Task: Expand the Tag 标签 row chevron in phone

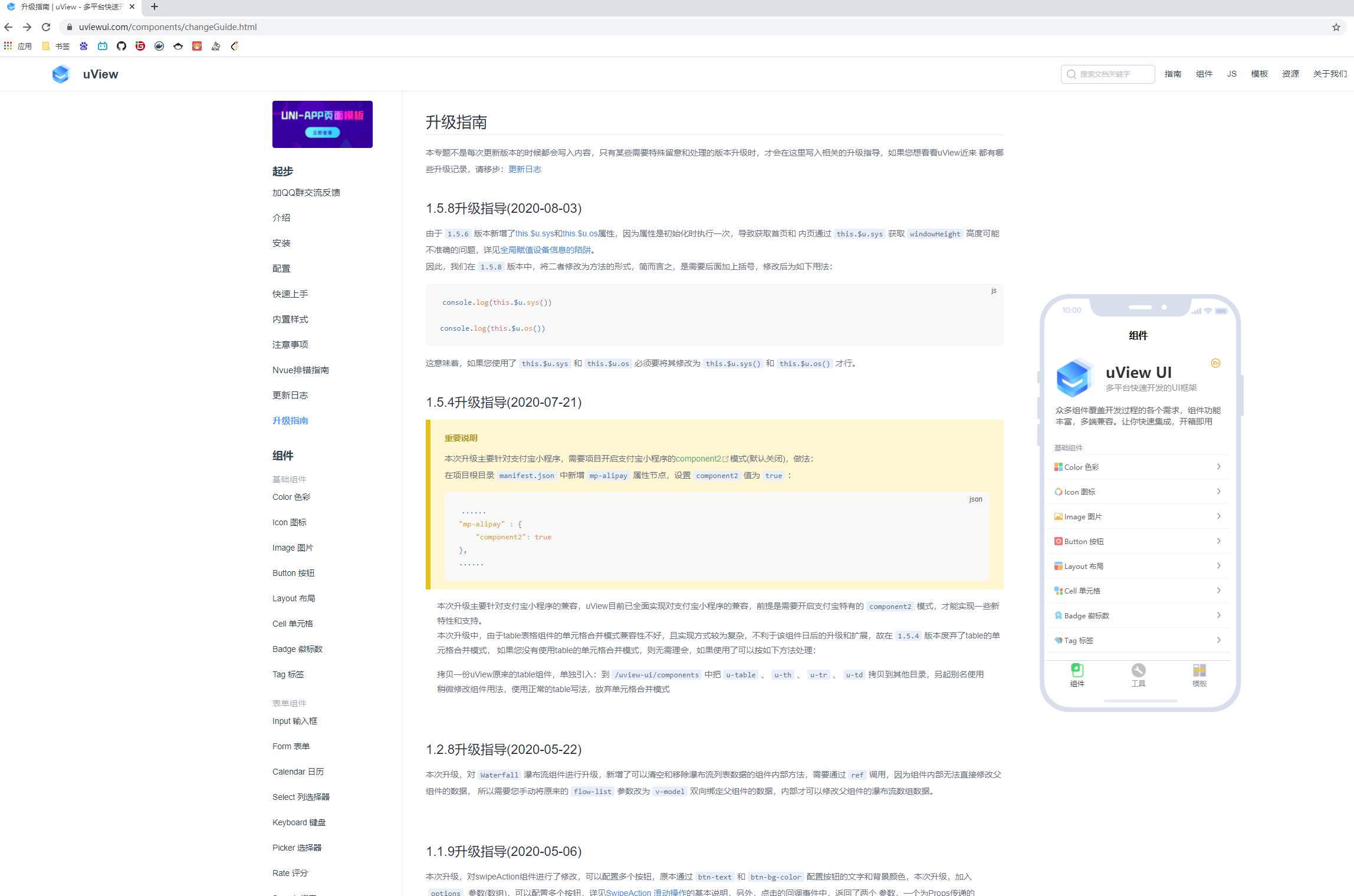Action: point(1218,640)
